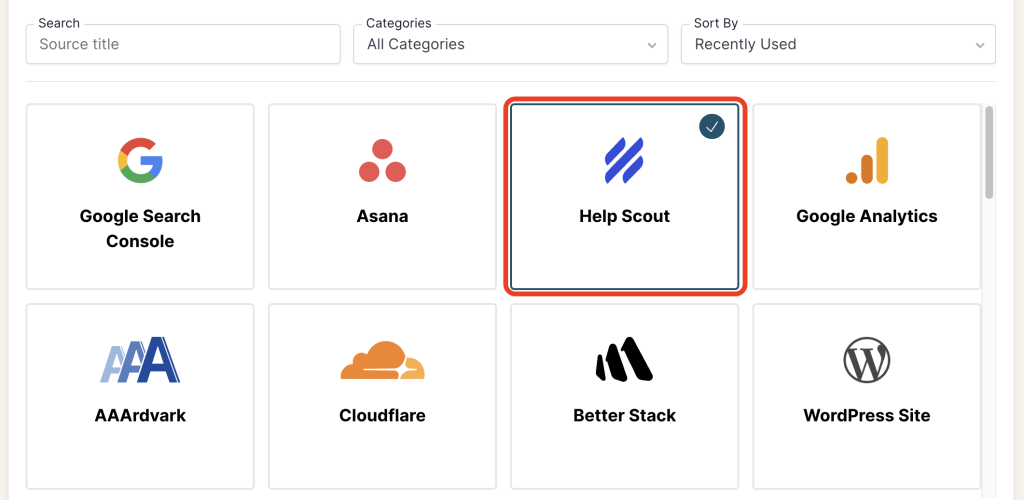Image resolution: width=1024 pixels, height=500 pixels.
Task: Select the AAArdvark logo icon
Action: coord(140,360)
